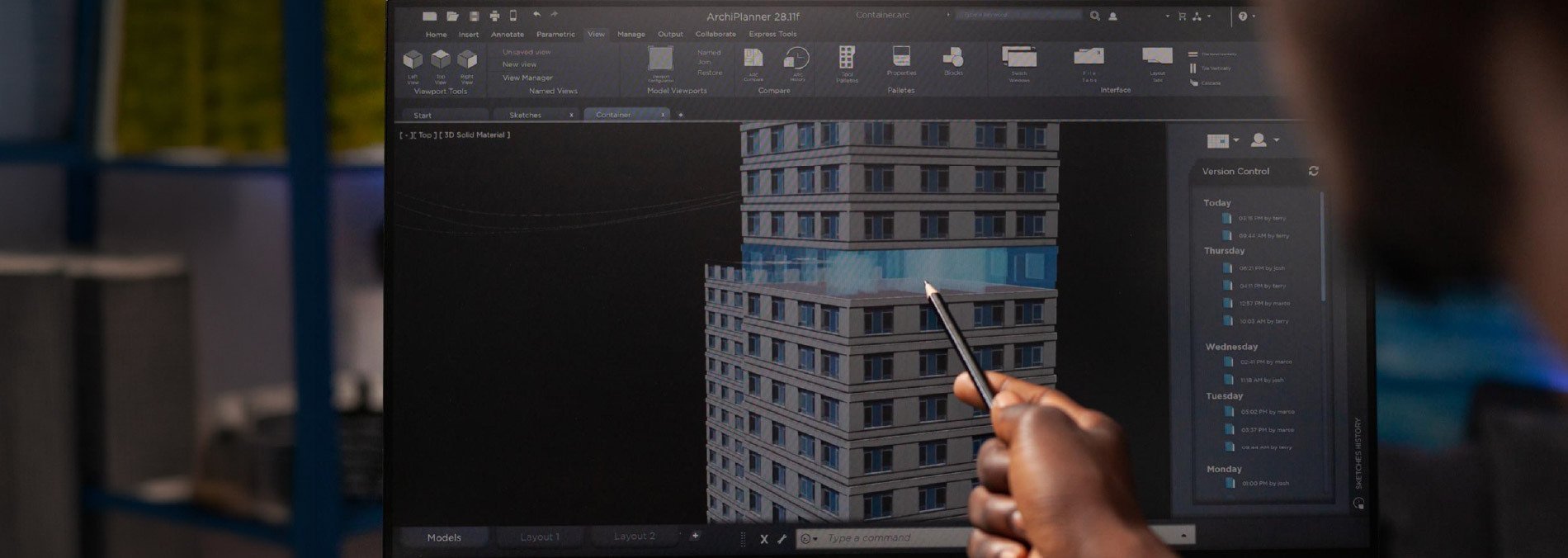The width and height of the screenshot is (1568, 558).
Task: Refresh the Version Control panel
Action: coord(1314,171)
